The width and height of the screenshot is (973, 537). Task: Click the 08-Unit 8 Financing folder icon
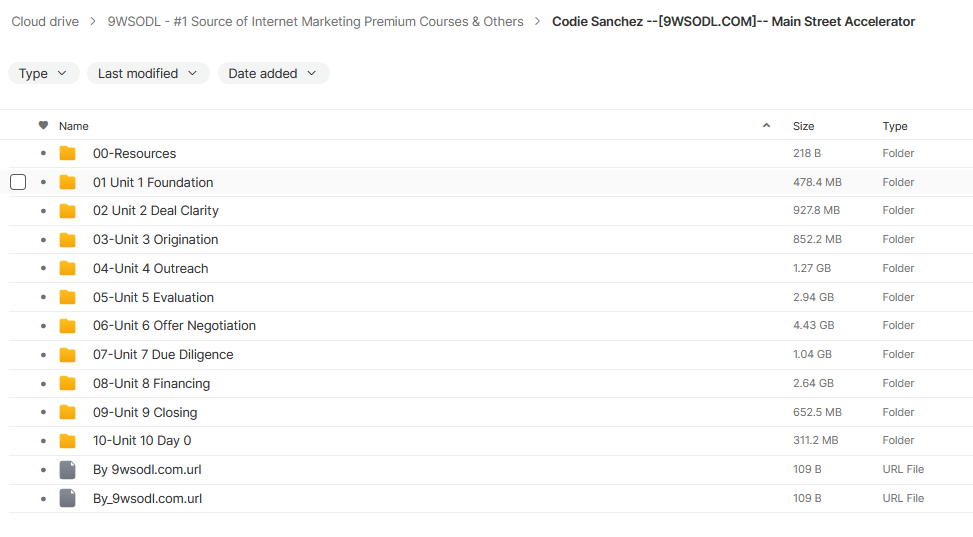(68, 383)
